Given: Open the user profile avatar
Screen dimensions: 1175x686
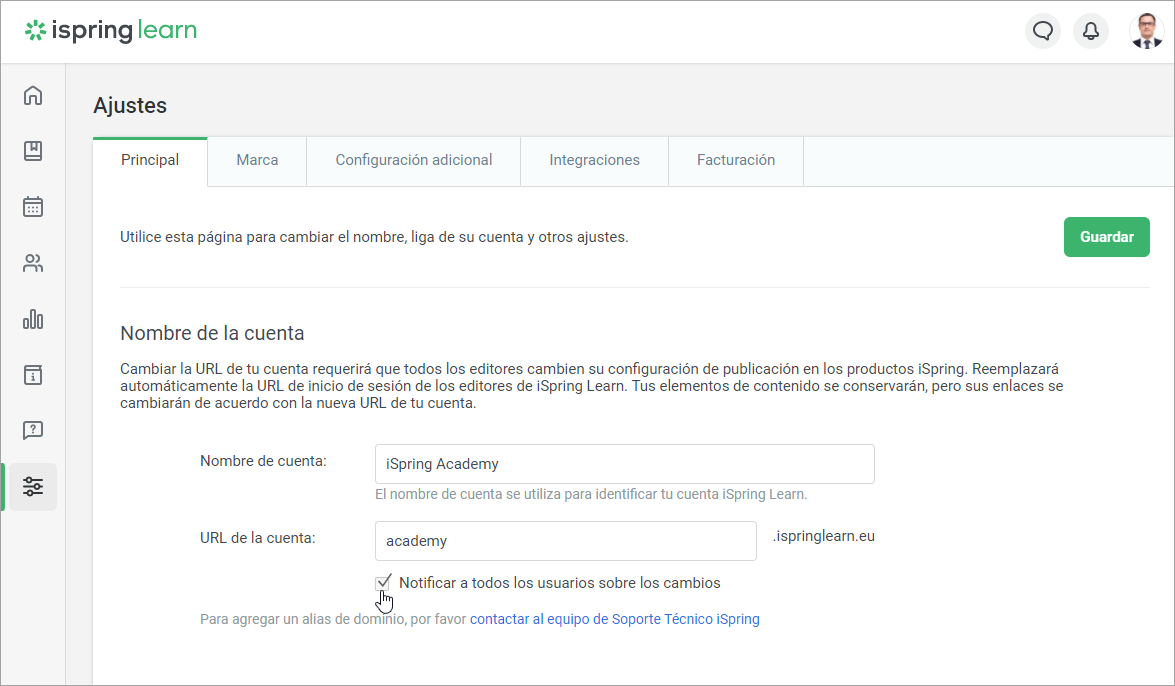Looking at the screenshot, I should point(1147,31).
